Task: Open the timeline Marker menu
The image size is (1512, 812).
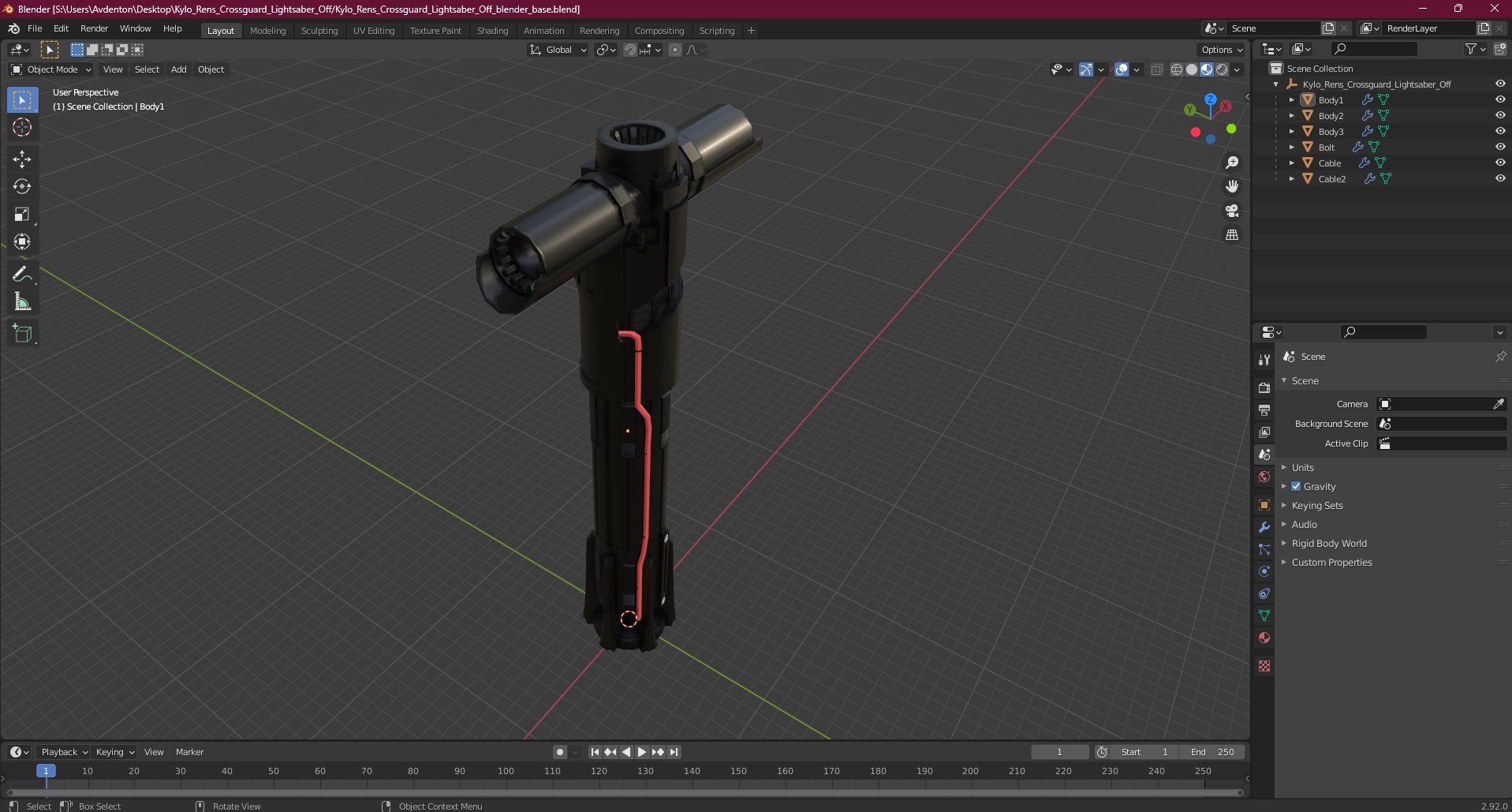Action: [189, 752]
